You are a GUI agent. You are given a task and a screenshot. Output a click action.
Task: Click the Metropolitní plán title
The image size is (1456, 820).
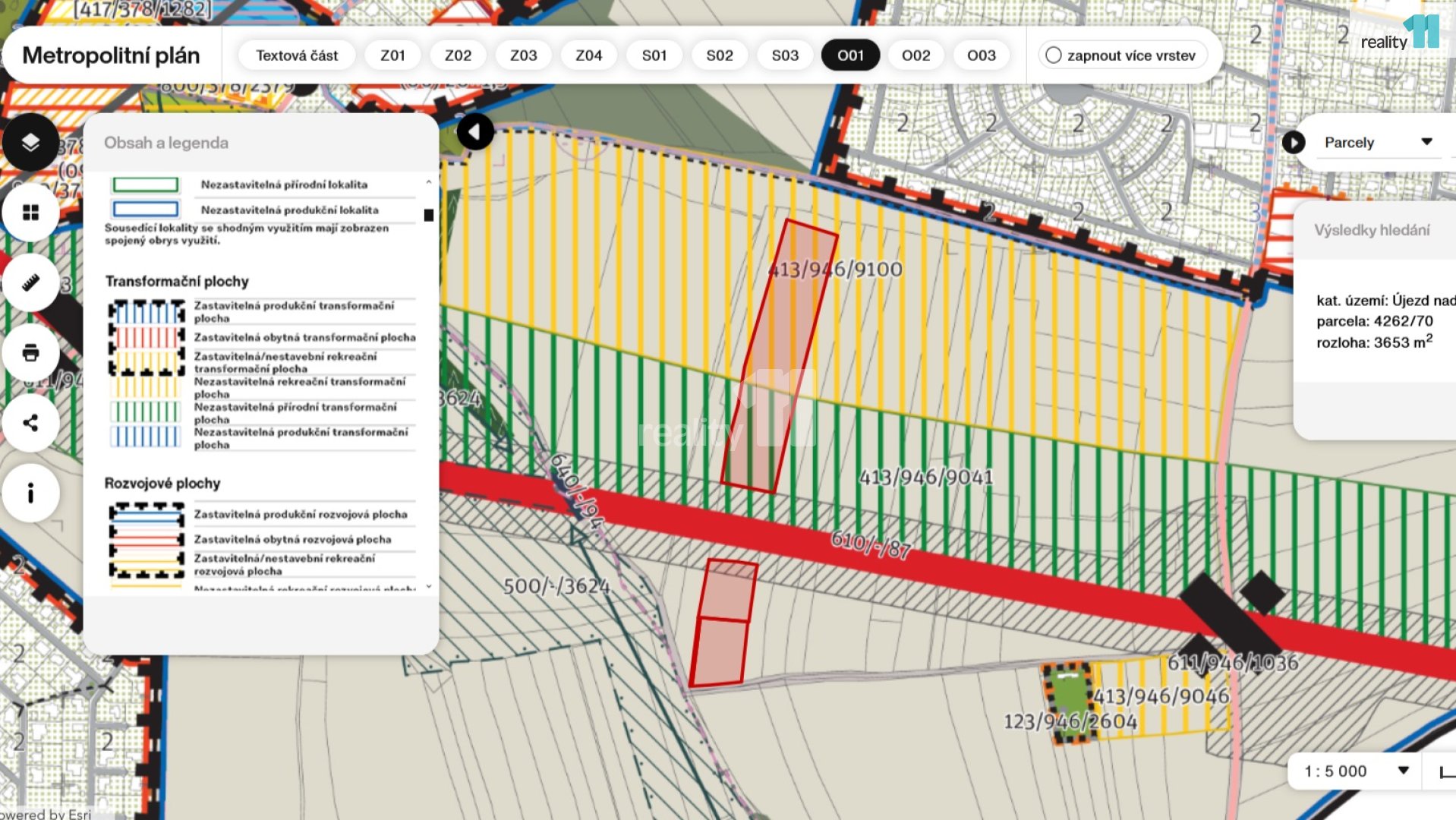111,55
